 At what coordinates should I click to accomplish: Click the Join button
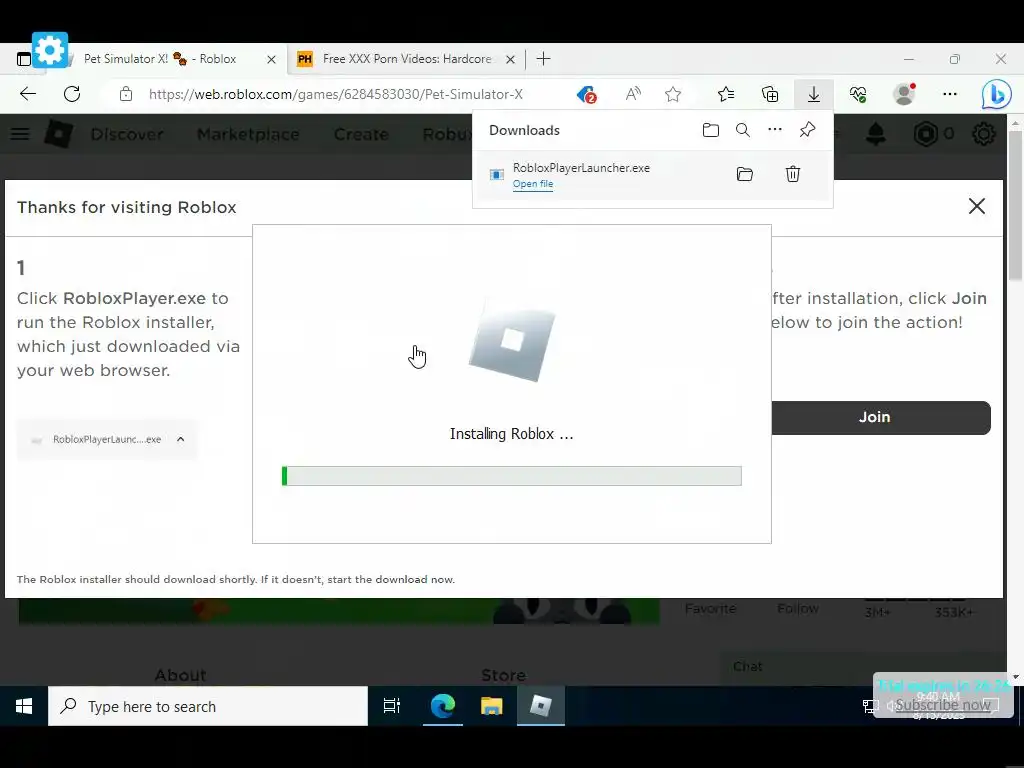pyautogui.click(x=881, y=417)
